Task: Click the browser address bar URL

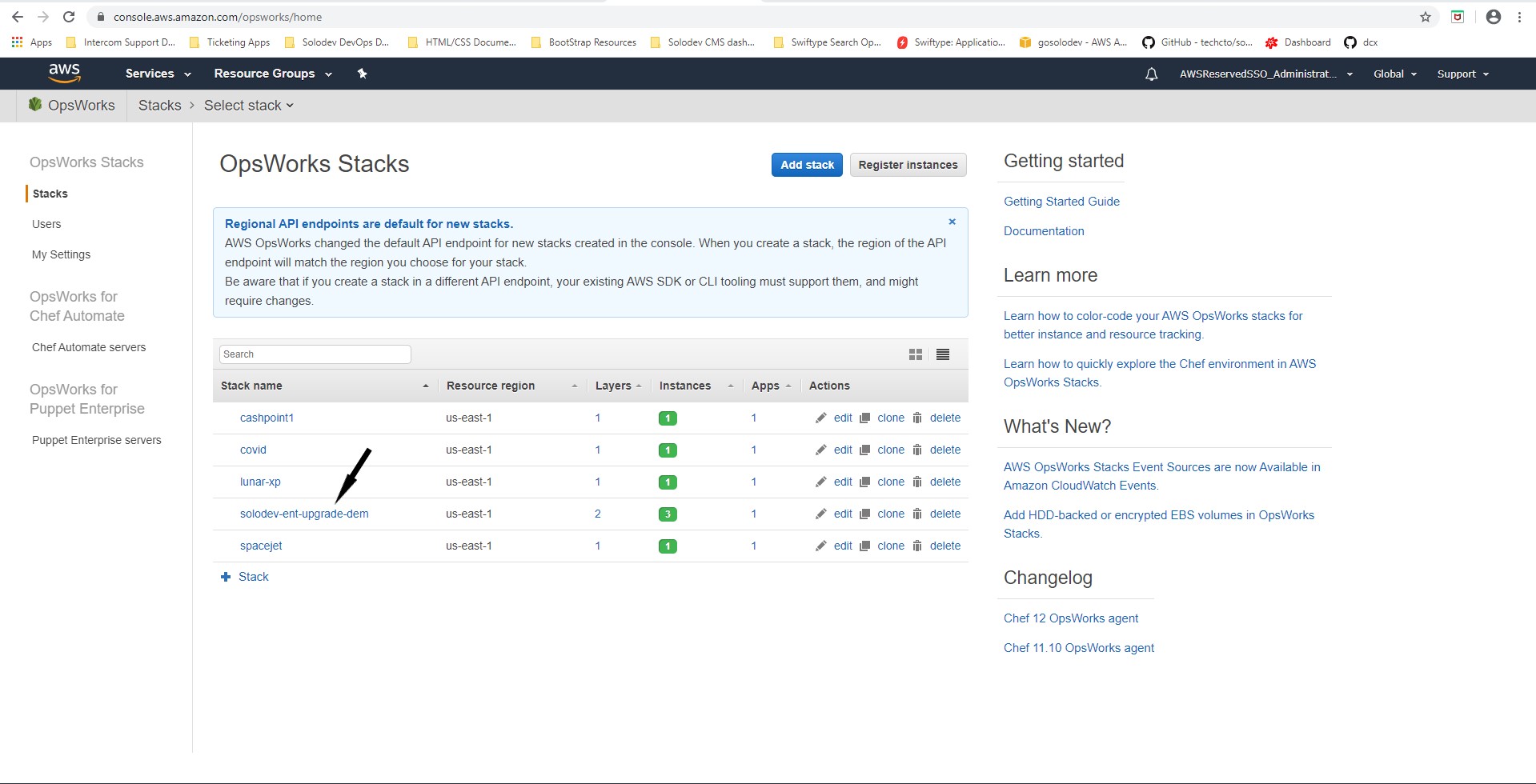Action: (x=218, y=17)
